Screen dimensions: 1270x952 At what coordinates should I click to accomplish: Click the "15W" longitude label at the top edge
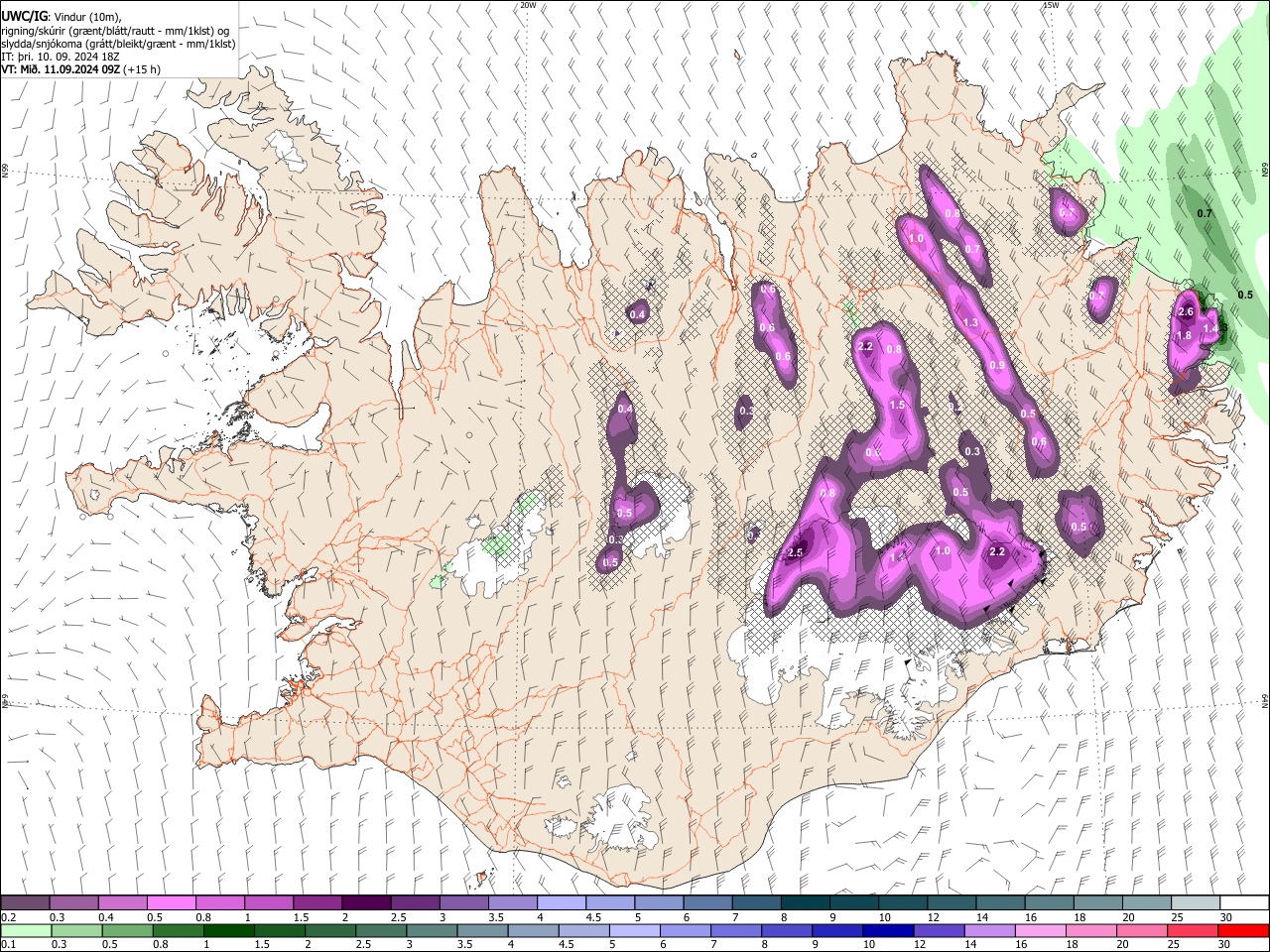1051,5
